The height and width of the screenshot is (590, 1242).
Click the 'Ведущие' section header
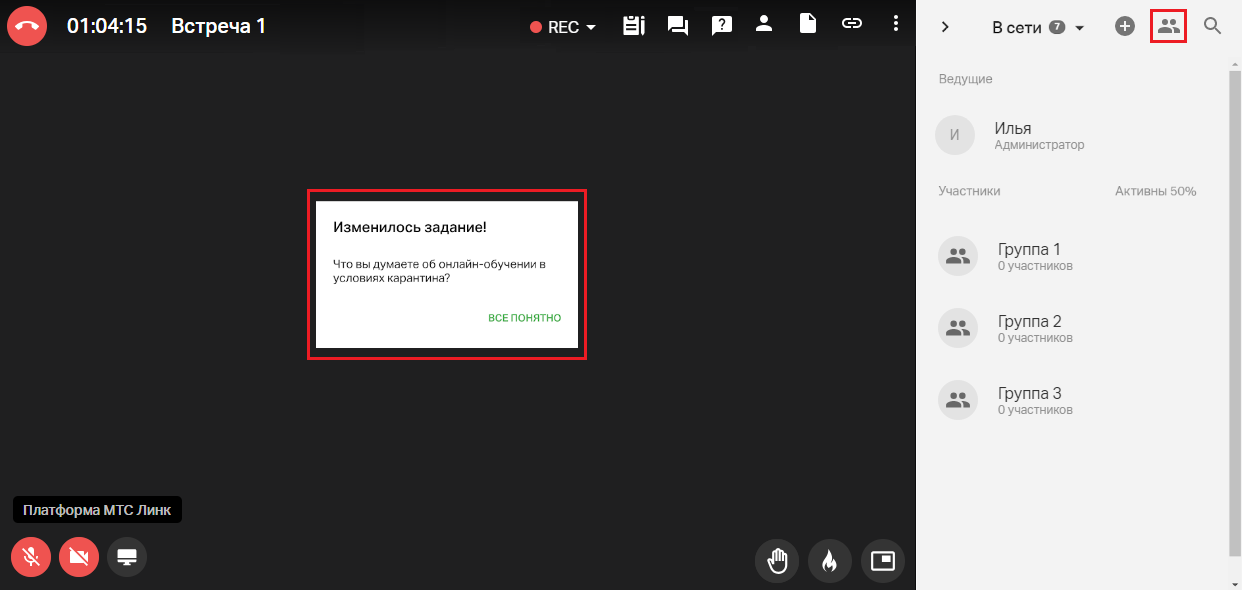click(x=966, y=79)
